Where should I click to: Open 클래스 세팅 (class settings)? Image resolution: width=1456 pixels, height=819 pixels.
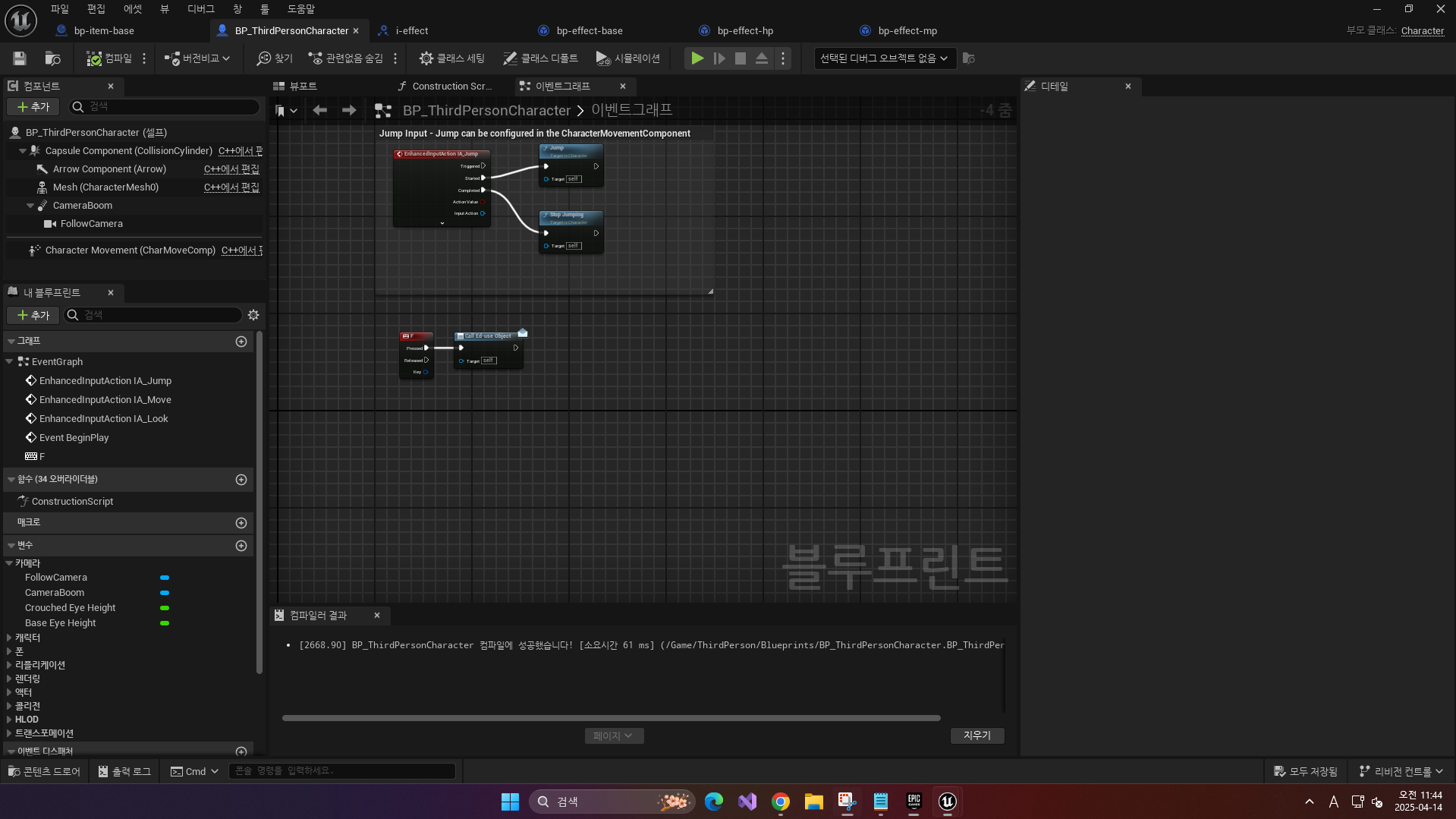(452, 58)
